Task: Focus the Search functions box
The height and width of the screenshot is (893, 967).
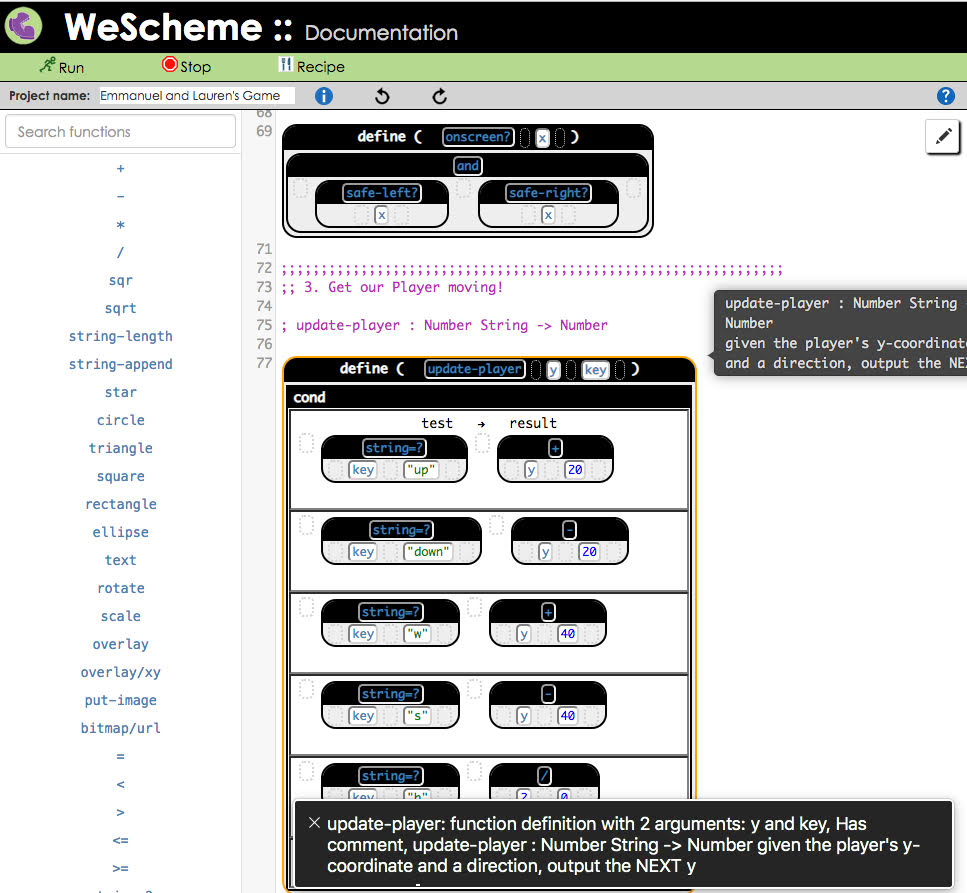Action: 120,131
